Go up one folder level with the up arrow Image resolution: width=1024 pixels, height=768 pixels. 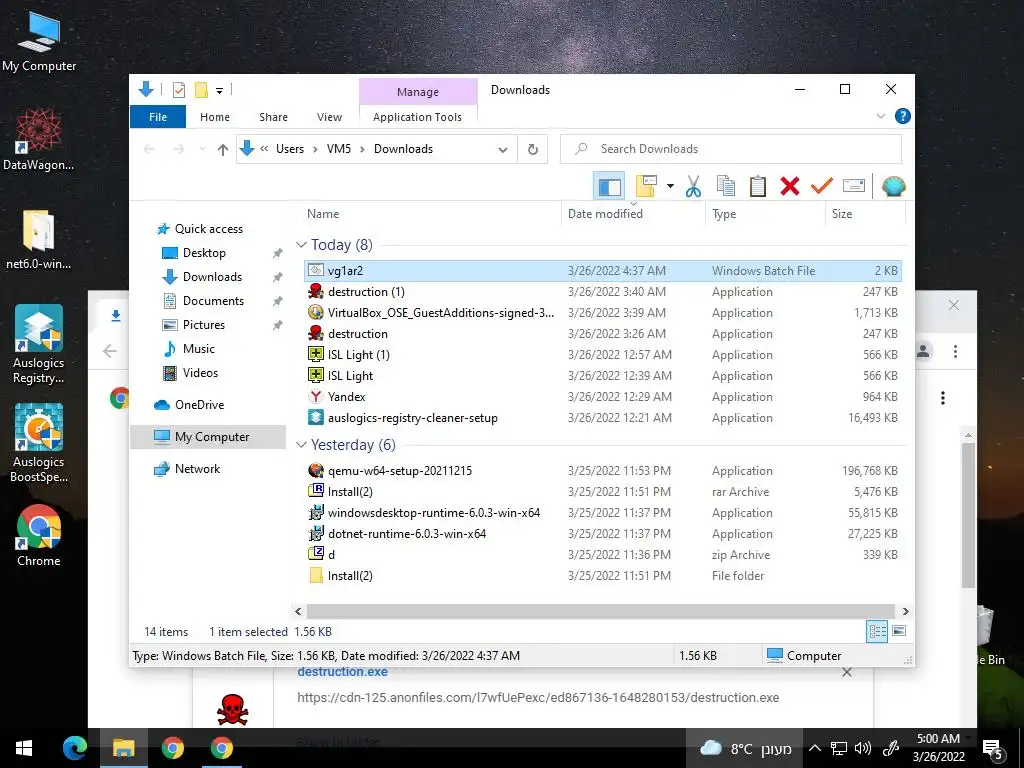223,150
